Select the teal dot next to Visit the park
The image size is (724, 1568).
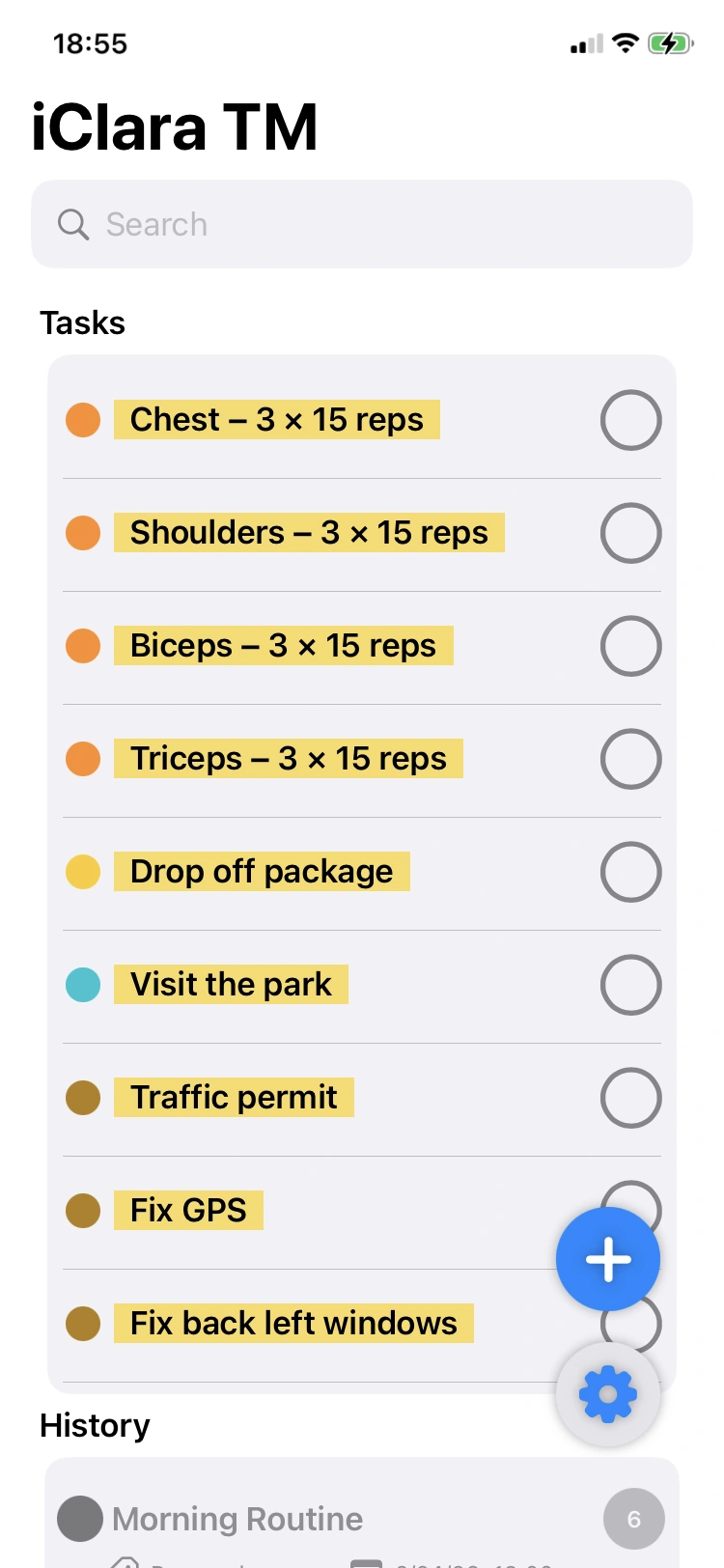tap(83, 984)
